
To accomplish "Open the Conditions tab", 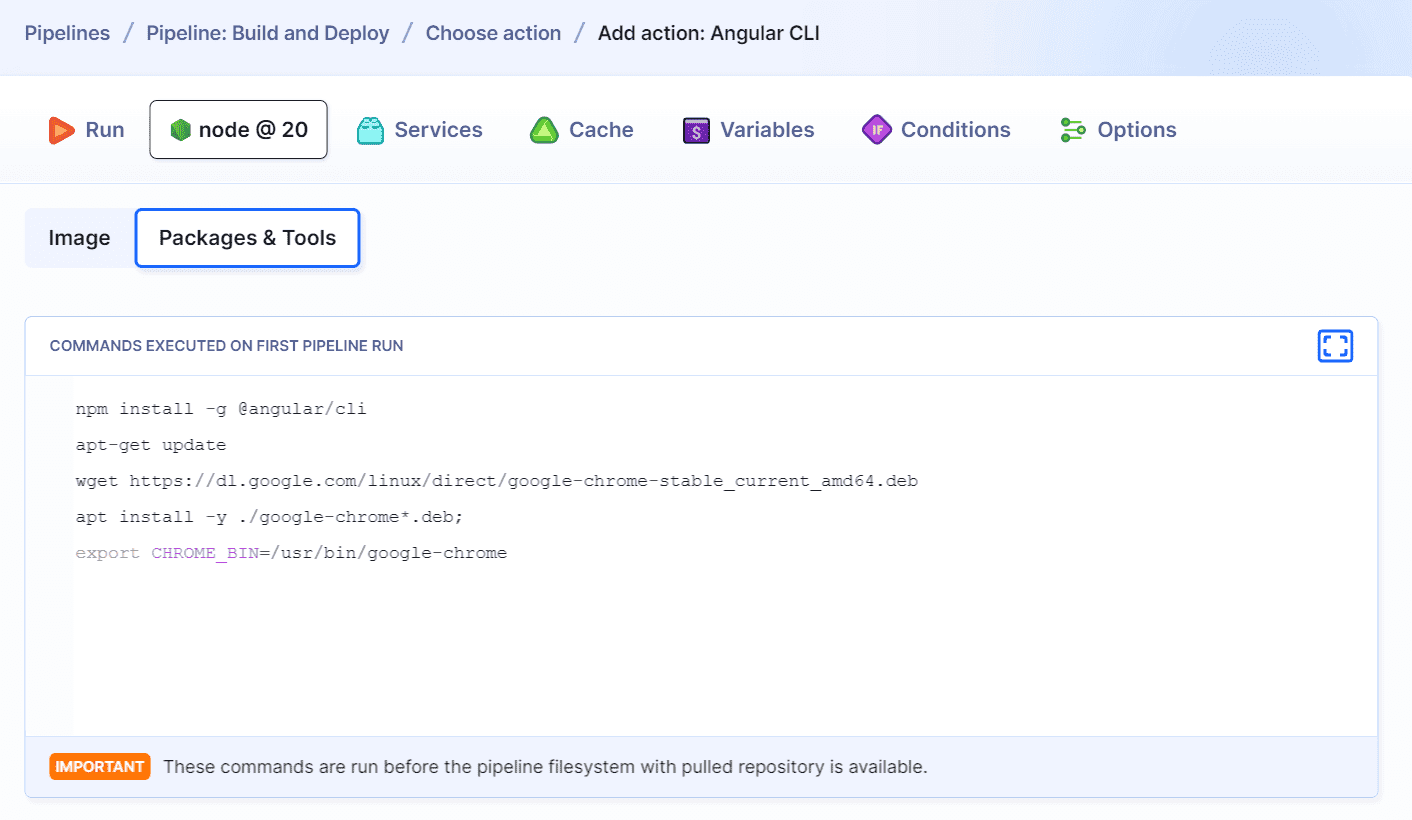I will pos(936,130).
